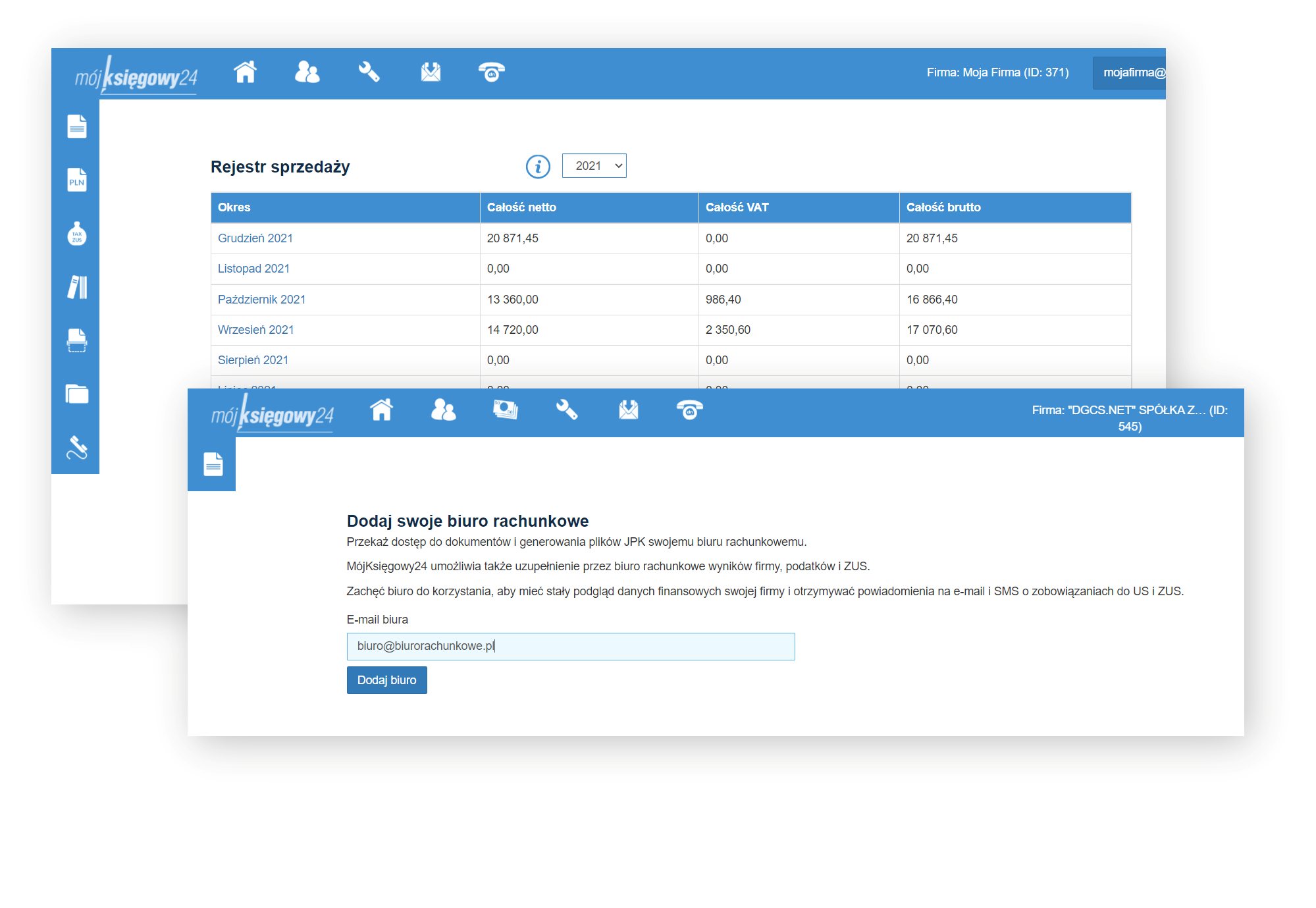Open the Październik 2021 link
Viewport: 1316px width, 908px height.
click(x=261, y=300)
